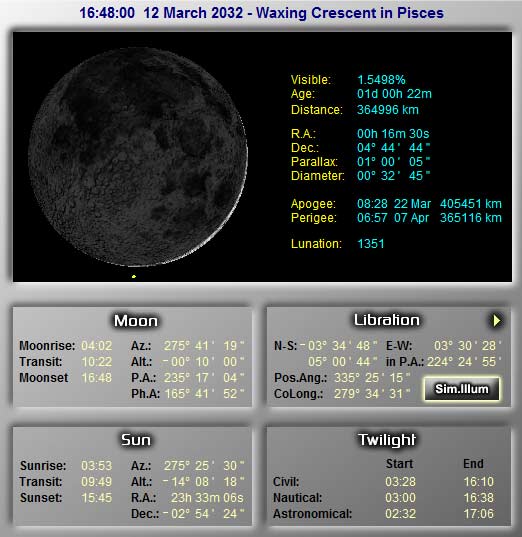Click the CoLong. value in Libration

tap(372, 394)
